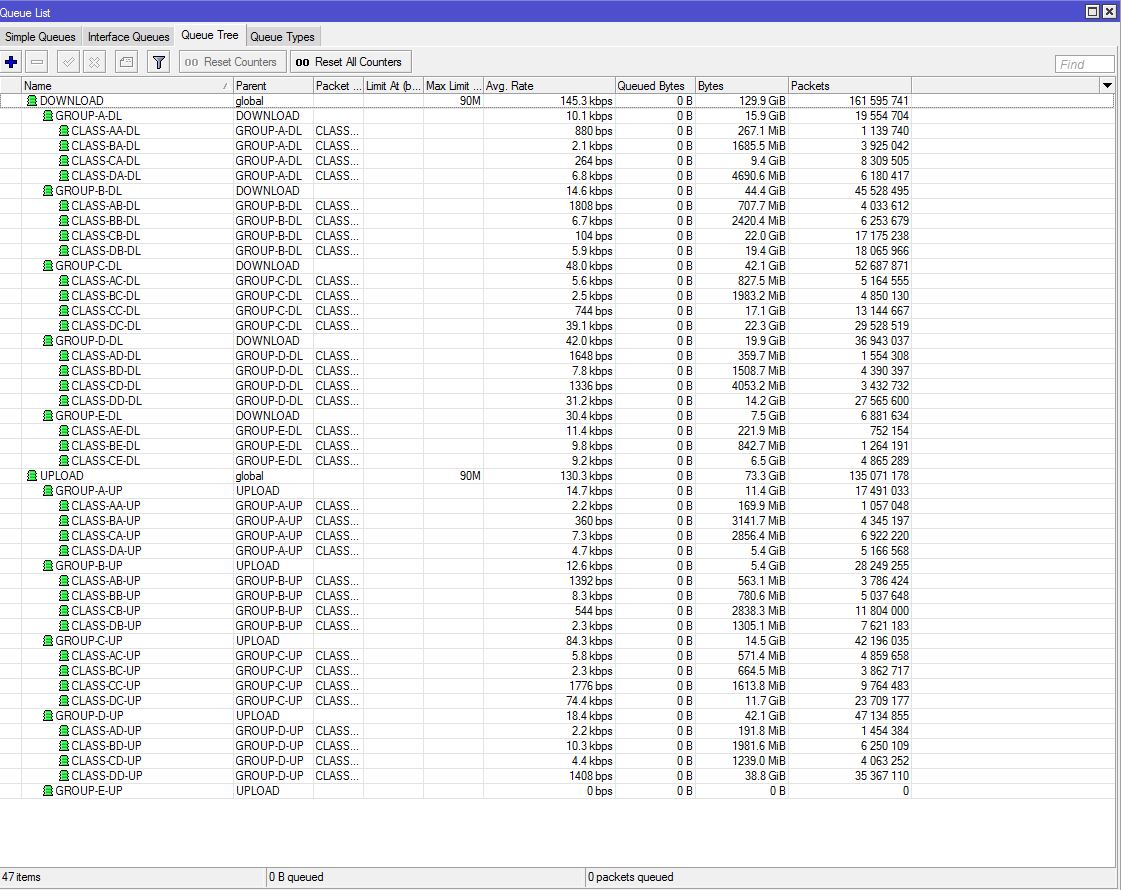Open the funnel Filter icon
The height and width of the screenshot is (890, 1121).
click(158, 62)
